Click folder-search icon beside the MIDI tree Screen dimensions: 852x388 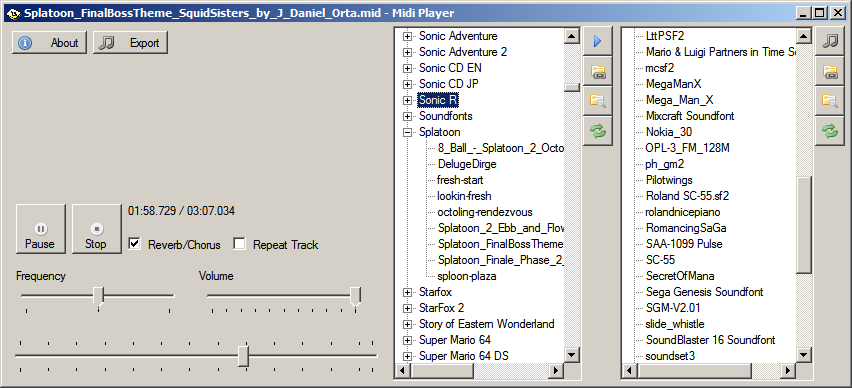(x=598, y=101)
